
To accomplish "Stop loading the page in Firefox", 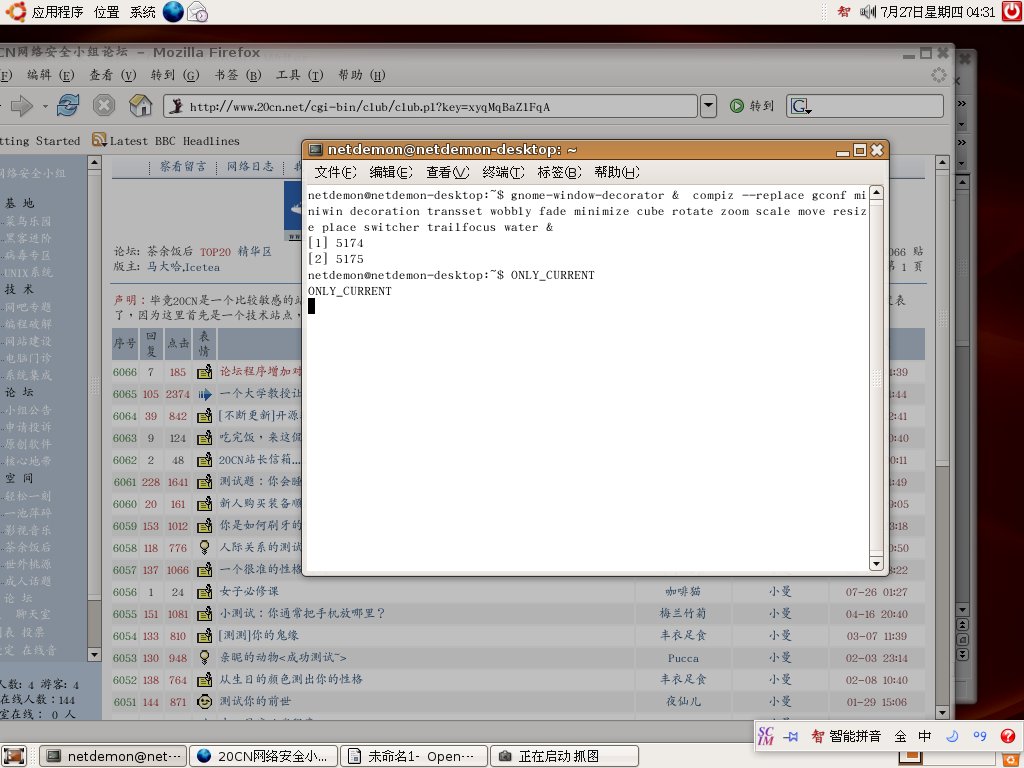I will [x=104, y=105].
